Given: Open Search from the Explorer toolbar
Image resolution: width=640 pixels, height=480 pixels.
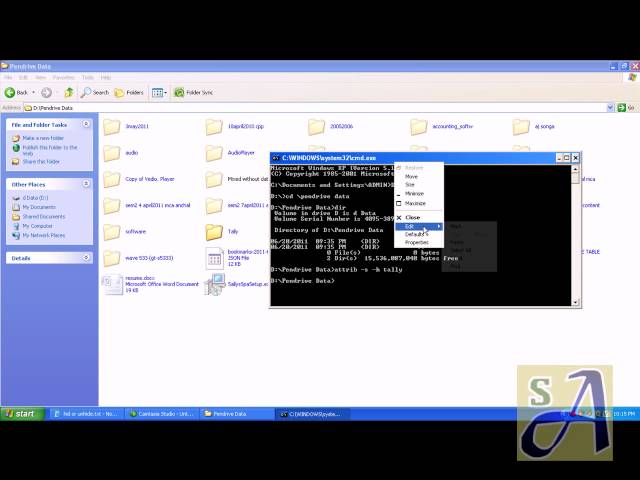Looking at the screenshot, I should (x=95, y=93).
